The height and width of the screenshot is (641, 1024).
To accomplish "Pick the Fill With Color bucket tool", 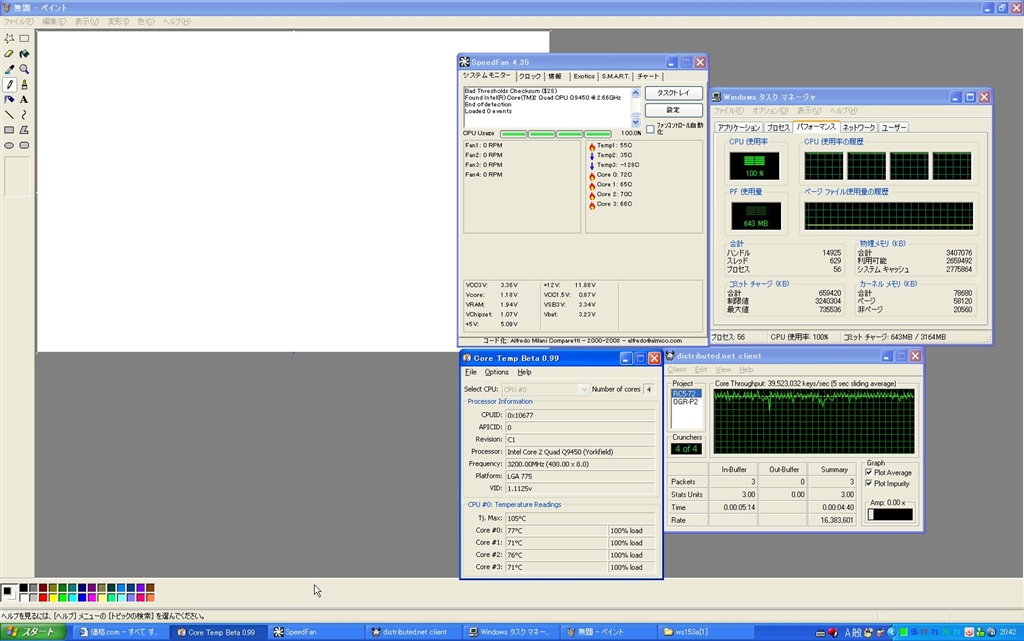I will [24, 54].
